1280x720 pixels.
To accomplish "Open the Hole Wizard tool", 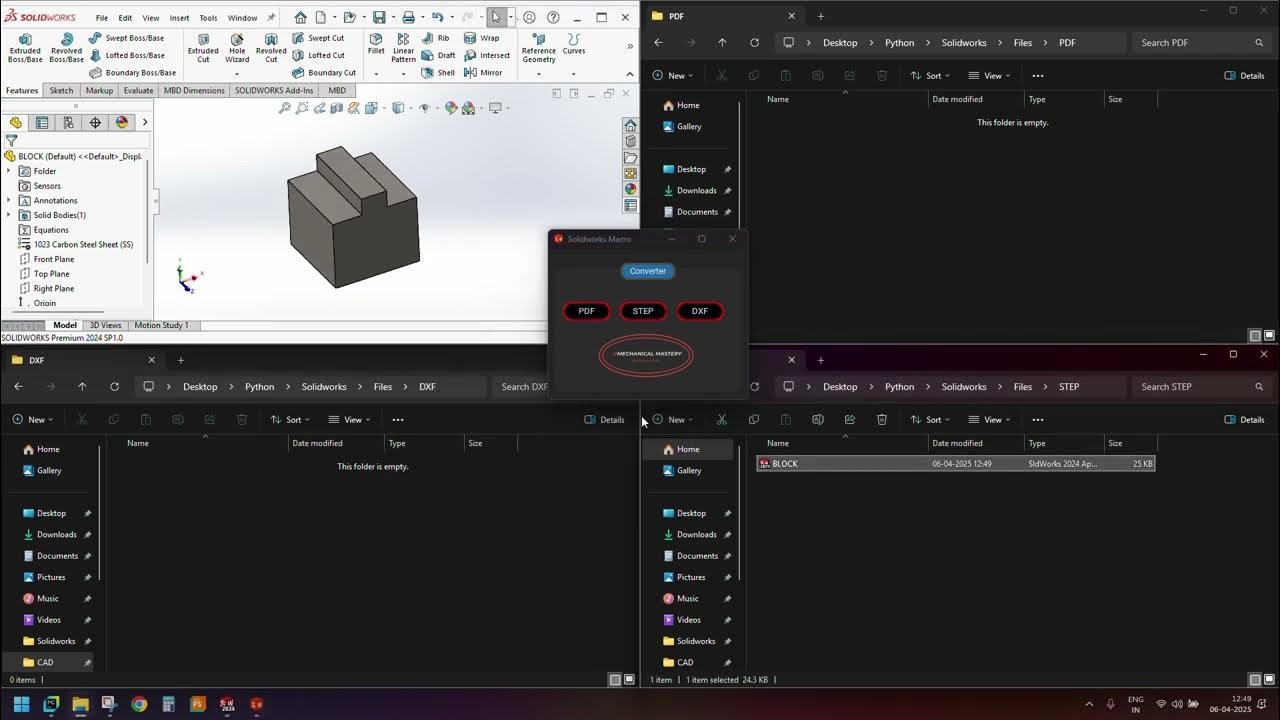I will (237, 48).
